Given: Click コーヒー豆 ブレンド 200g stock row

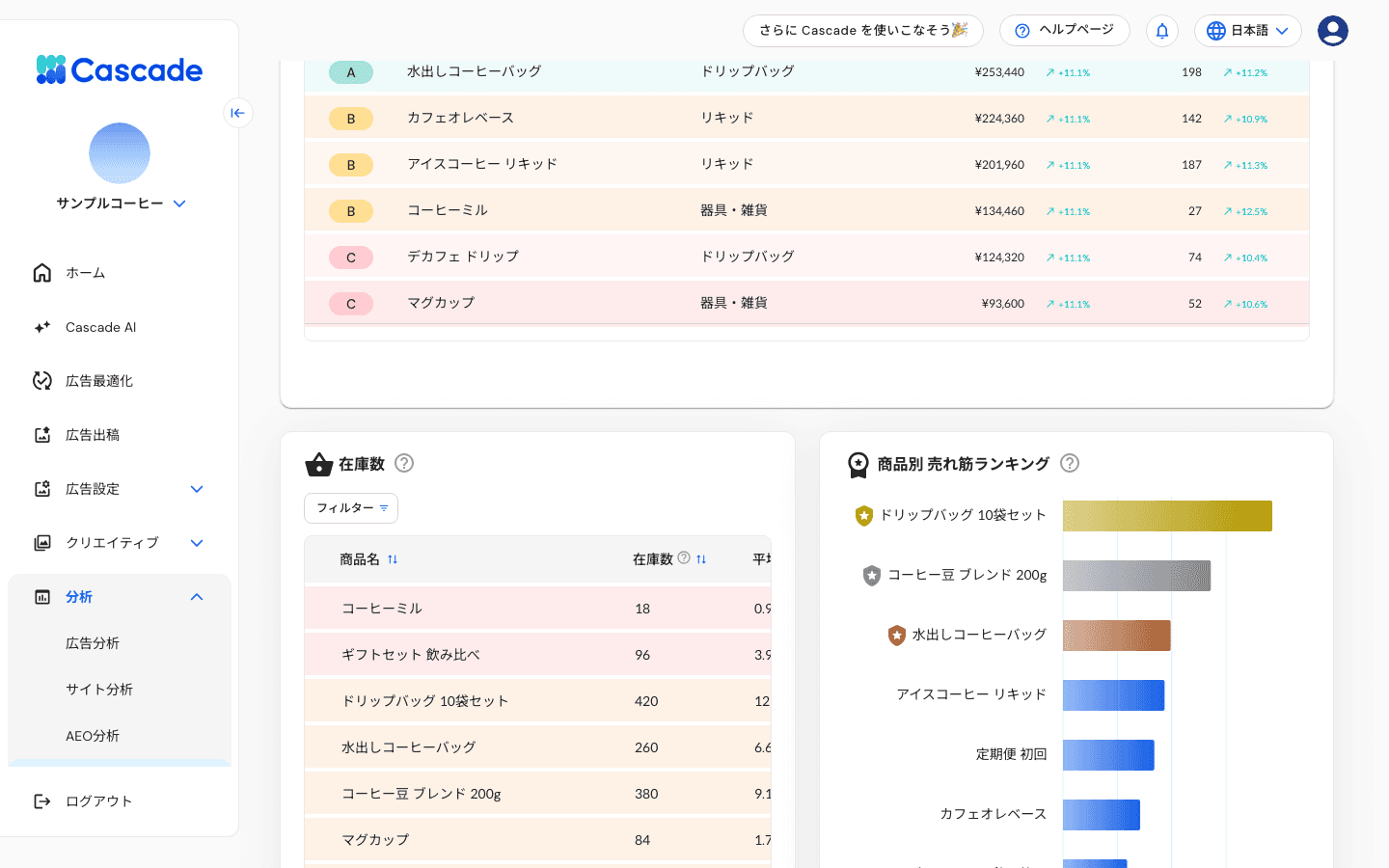Looking at the screenshot, I should 538,794.
